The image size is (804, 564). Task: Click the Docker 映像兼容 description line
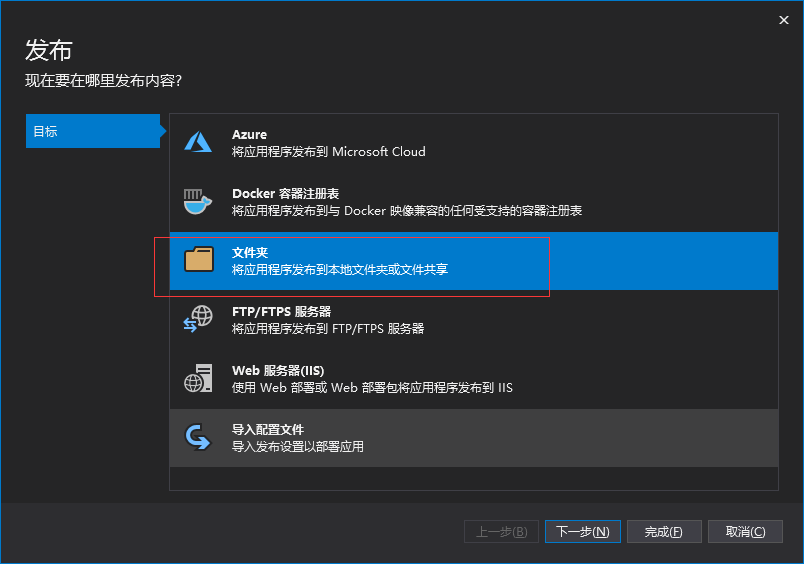pos(407,211)
